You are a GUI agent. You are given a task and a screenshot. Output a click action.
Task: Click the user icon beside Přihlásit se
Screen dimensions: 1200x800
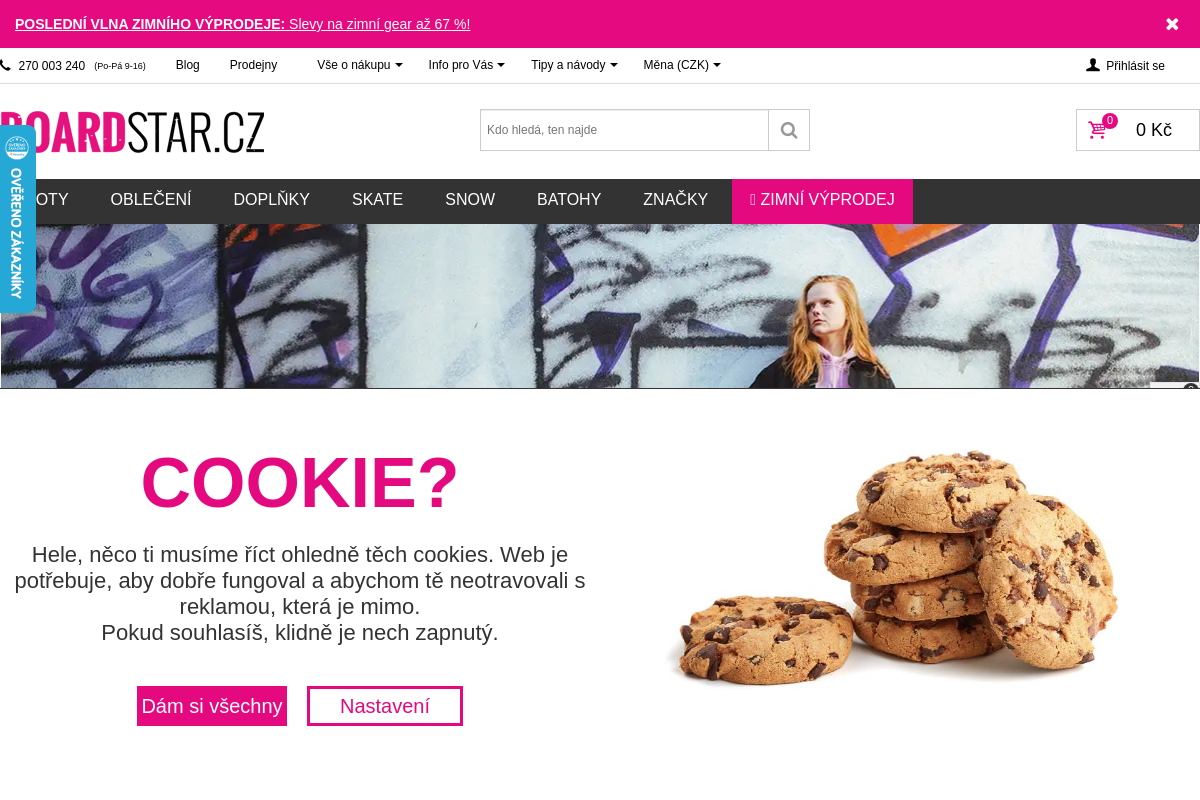[x=1093, y=65]
